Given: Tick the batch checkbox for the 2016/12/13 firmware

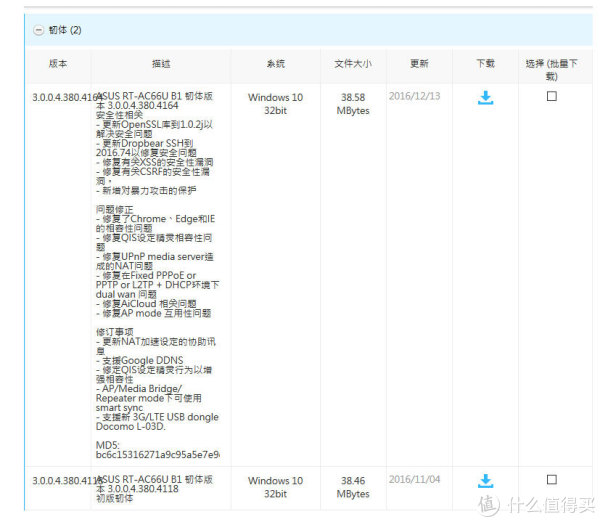Looking at the screenshot, I should pos(551,96).
